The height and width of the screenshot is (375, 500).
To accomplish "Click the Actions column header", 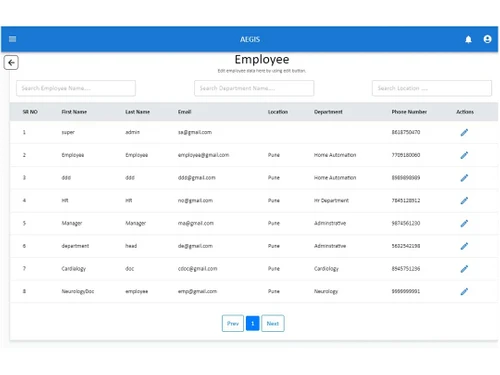I will click(465, 112).
